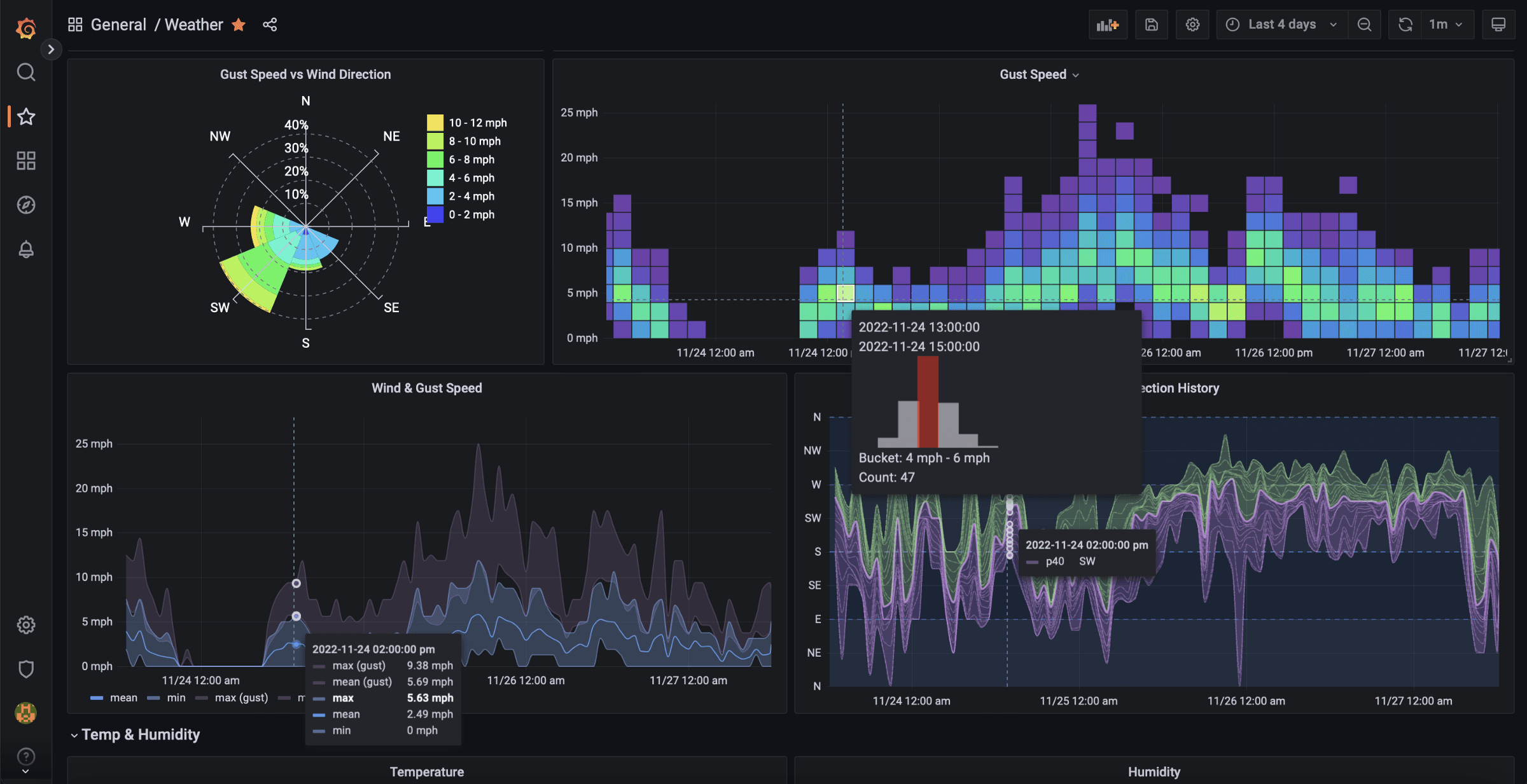The height and width of the screenshot is (784, 1527).
Task: Add a new panel to dashboard
Action: (1108, 25)
